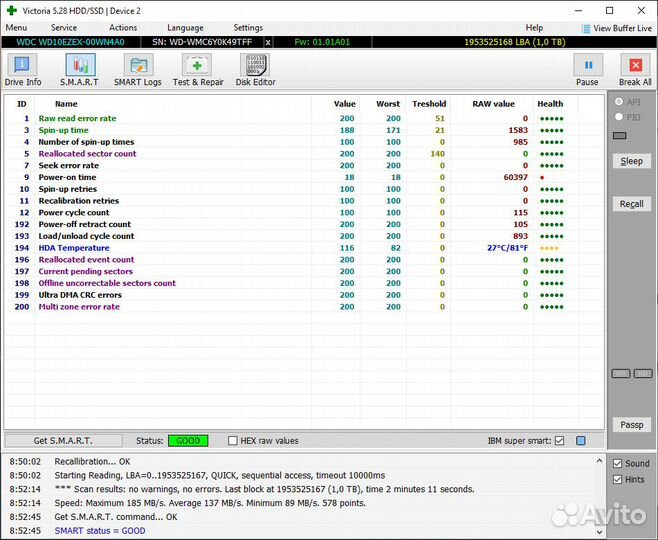The height and width of the screenshot is (540, 658).
Task: Click the blue square color indicator
Action: [581, 441]
